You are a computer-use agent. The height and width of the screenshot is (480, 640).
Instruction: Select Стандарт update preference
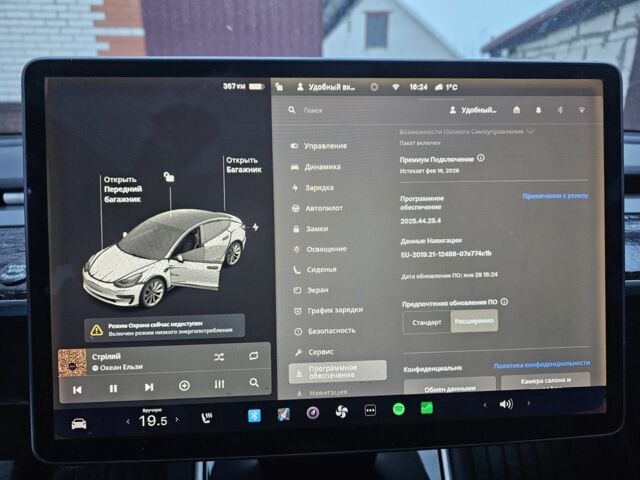(427, 322)
